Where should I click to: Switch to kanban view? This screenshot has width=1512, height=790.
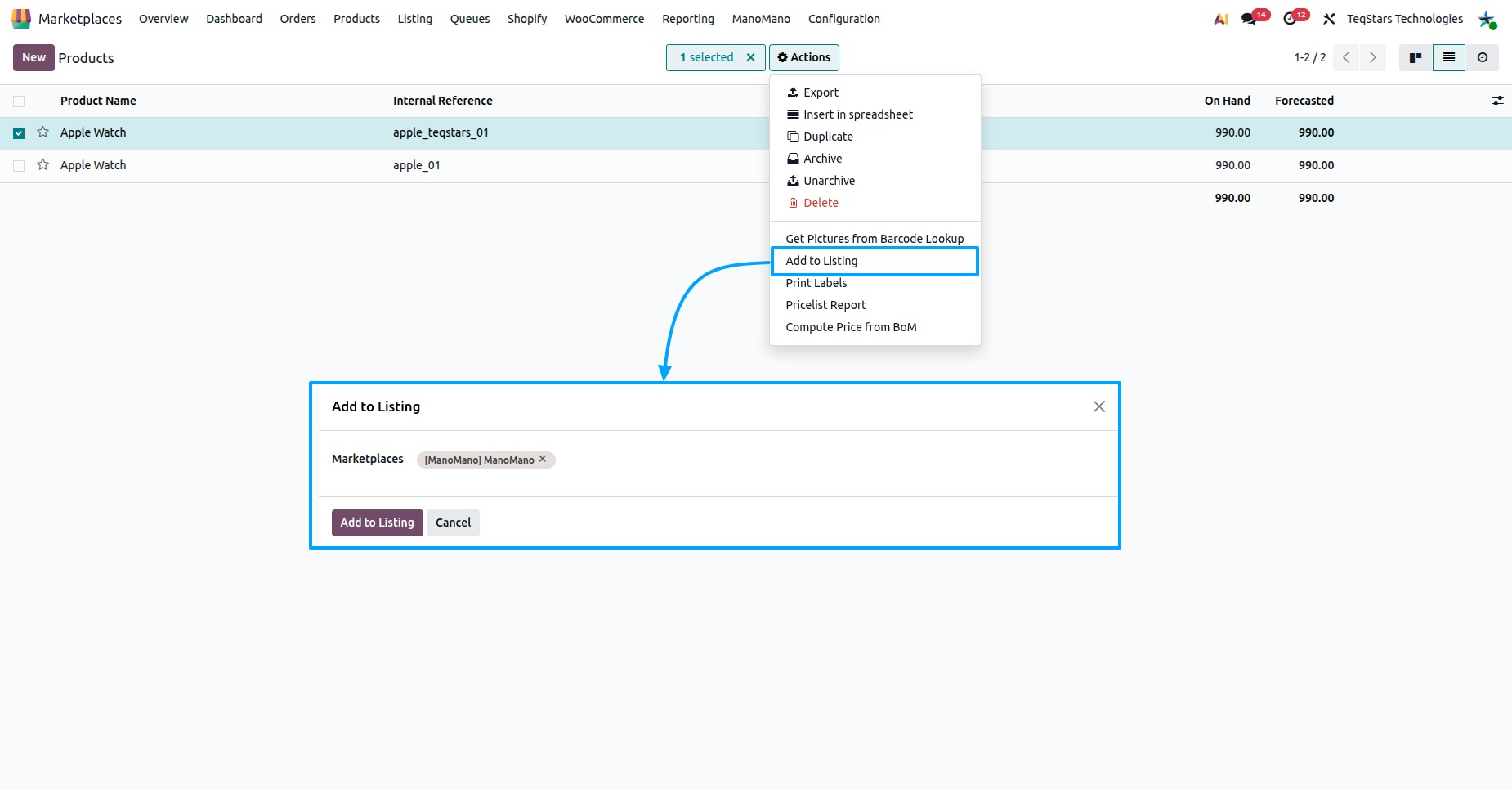1416,57
